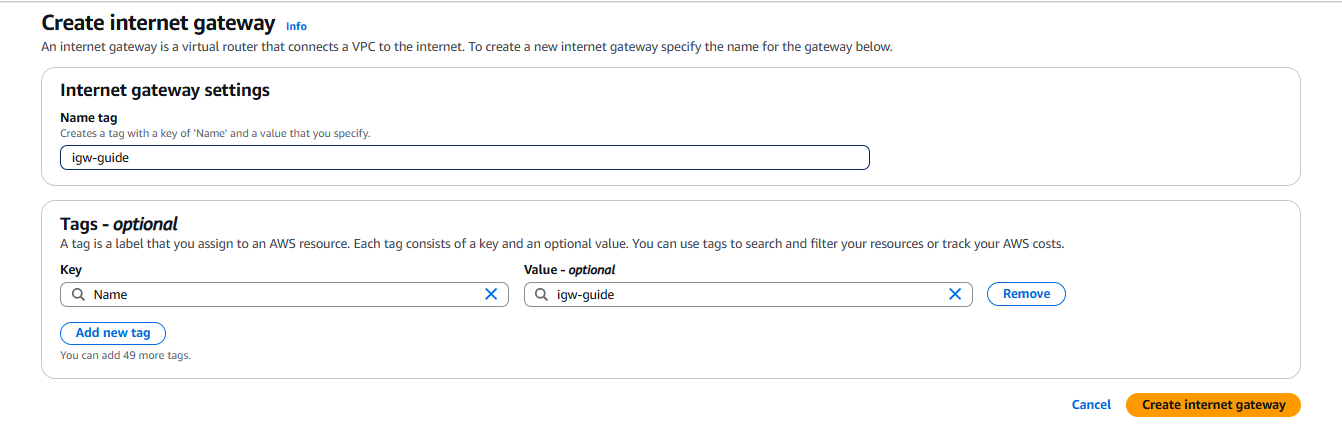Clear the Value field using its X icon
Image resolution: width=1342 pixels, height=431 pixels.
[955, 294]
